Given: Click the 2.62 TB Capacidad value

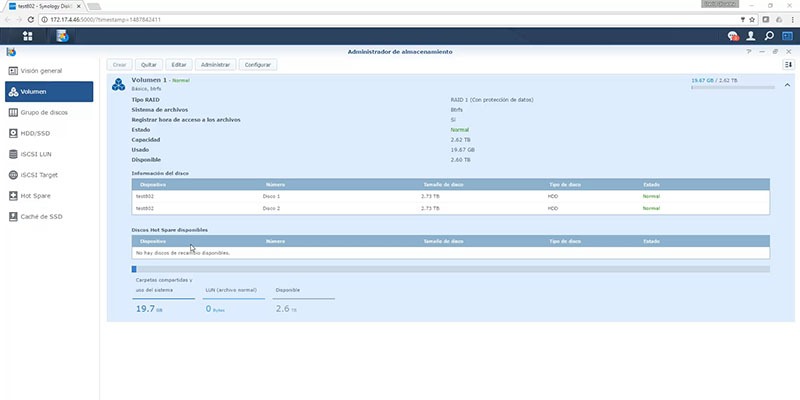Looking at the screenshot, I should click(460, 140).
